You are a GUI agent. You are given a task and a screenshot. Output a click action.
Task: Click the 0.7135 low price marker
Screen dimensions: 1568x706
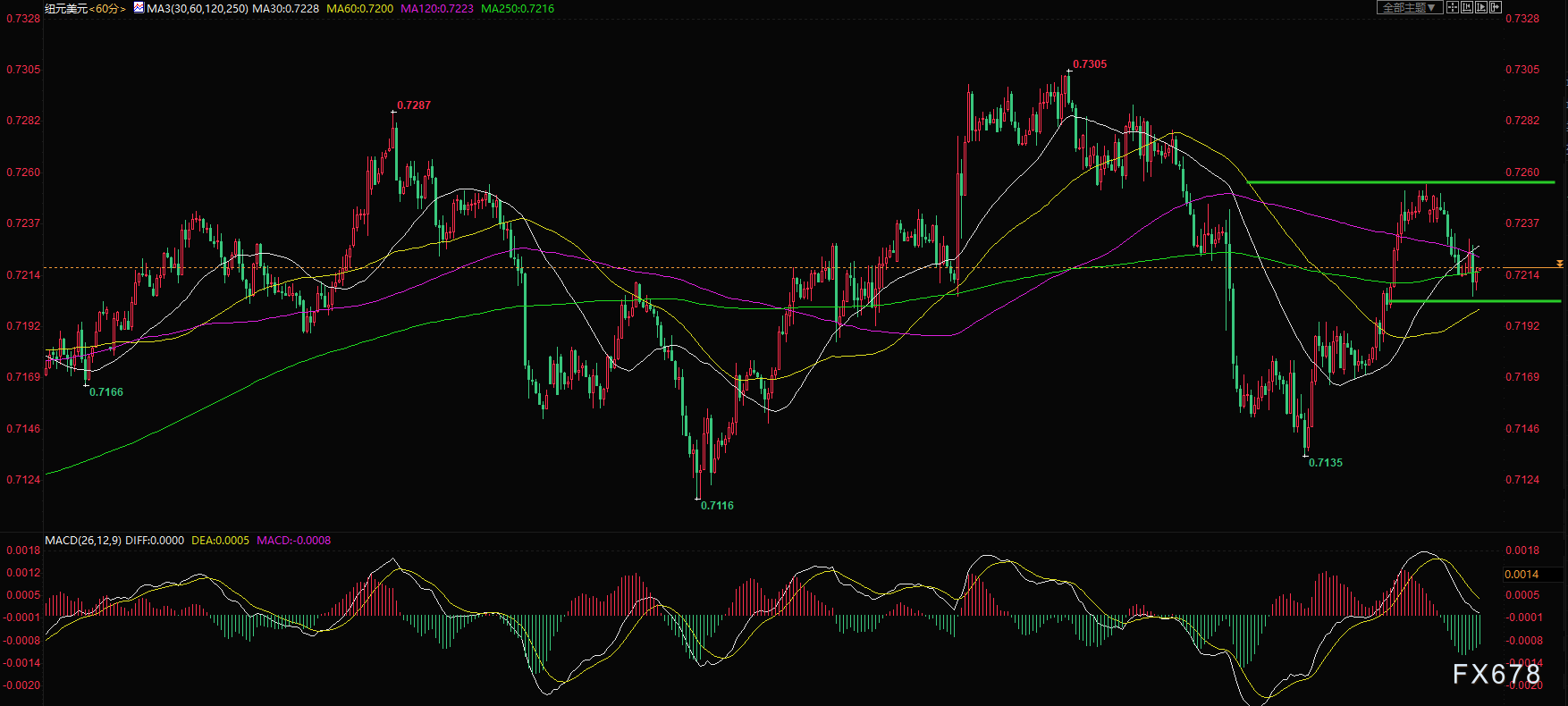tap(1326, 463)
